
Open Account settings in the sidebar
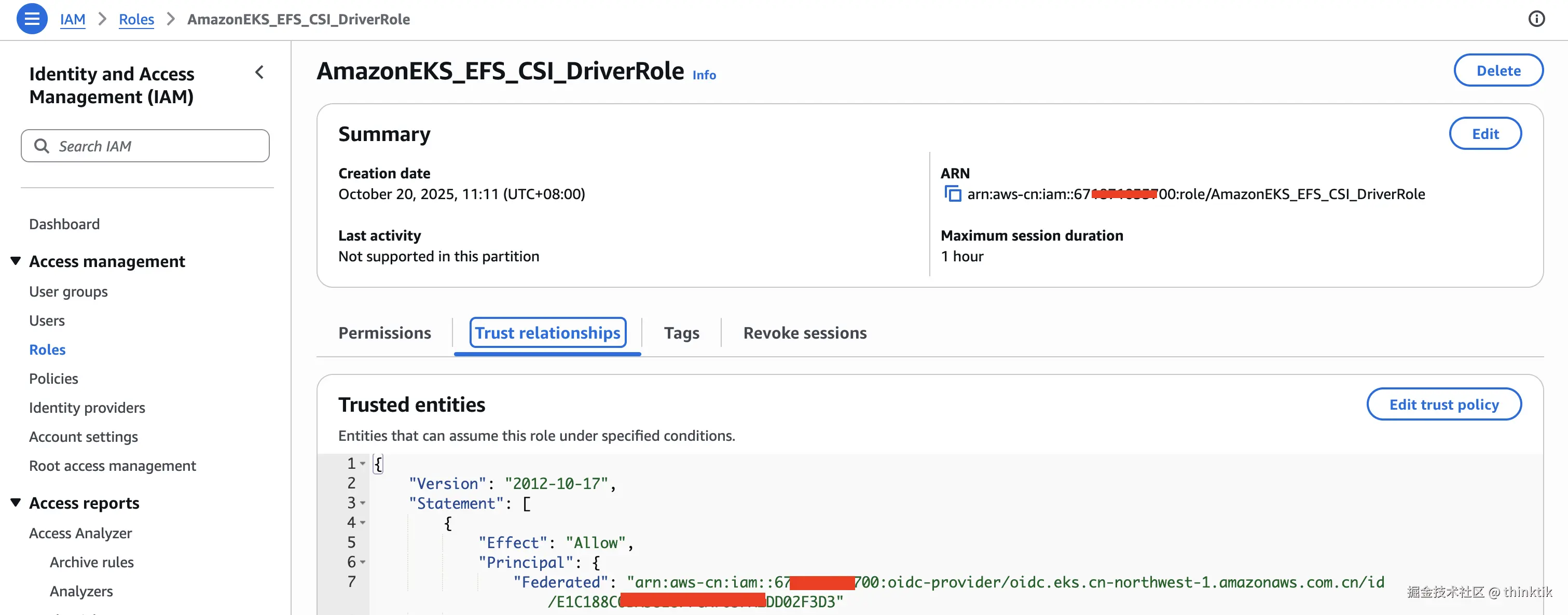(84, 437)
